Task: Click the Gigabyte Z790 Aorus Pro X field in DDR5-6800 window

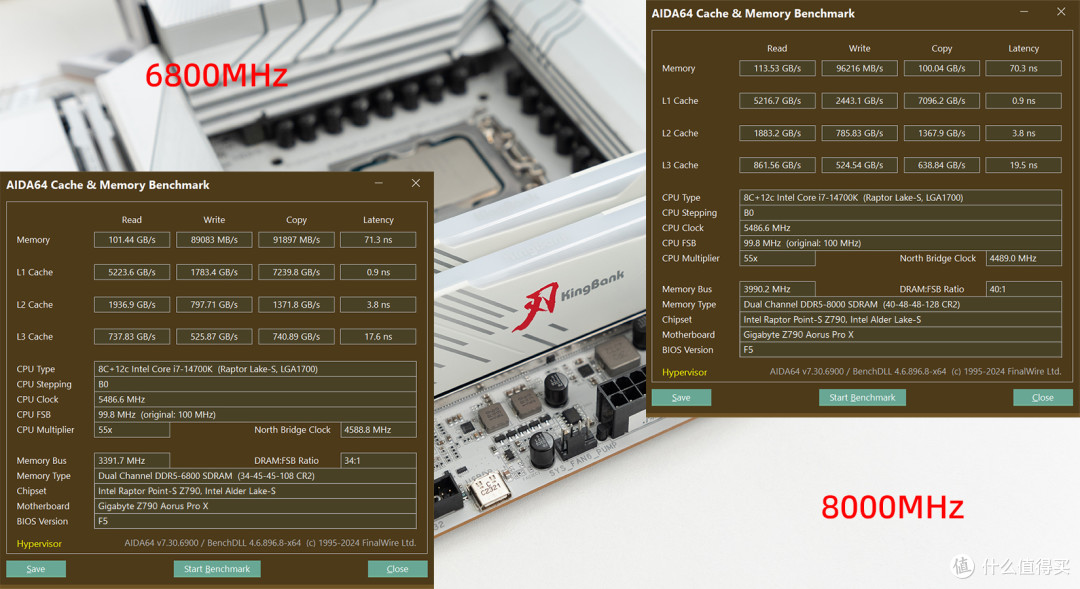Action: click(255, 506)
